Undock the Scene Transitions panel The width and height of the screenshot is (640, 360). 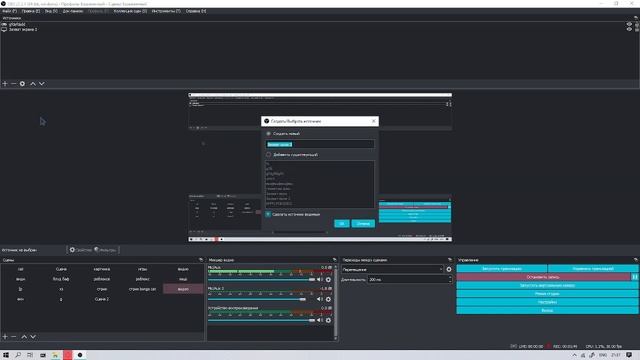point(450,260)
